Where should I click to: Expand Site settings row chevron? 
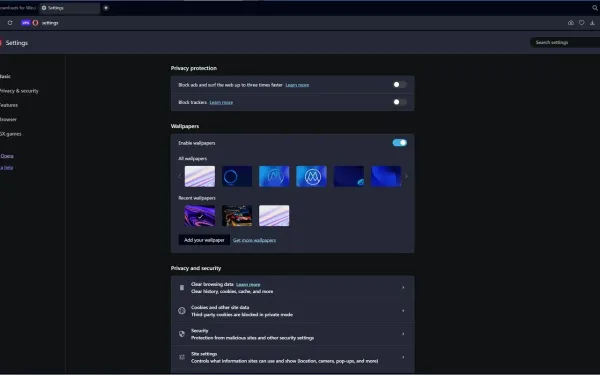click(x=403, y=357)
